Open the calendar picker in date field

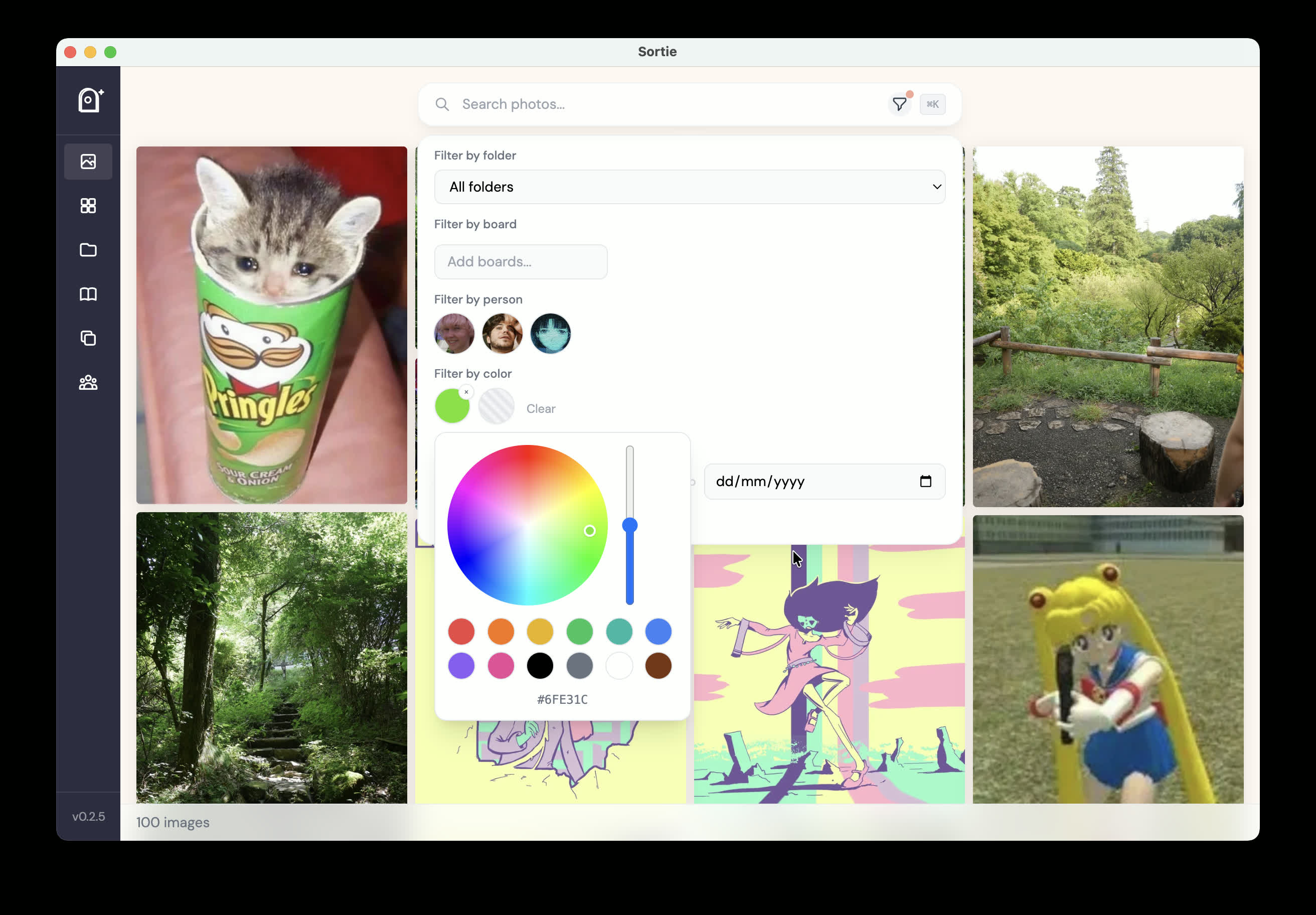click(925, 482)
